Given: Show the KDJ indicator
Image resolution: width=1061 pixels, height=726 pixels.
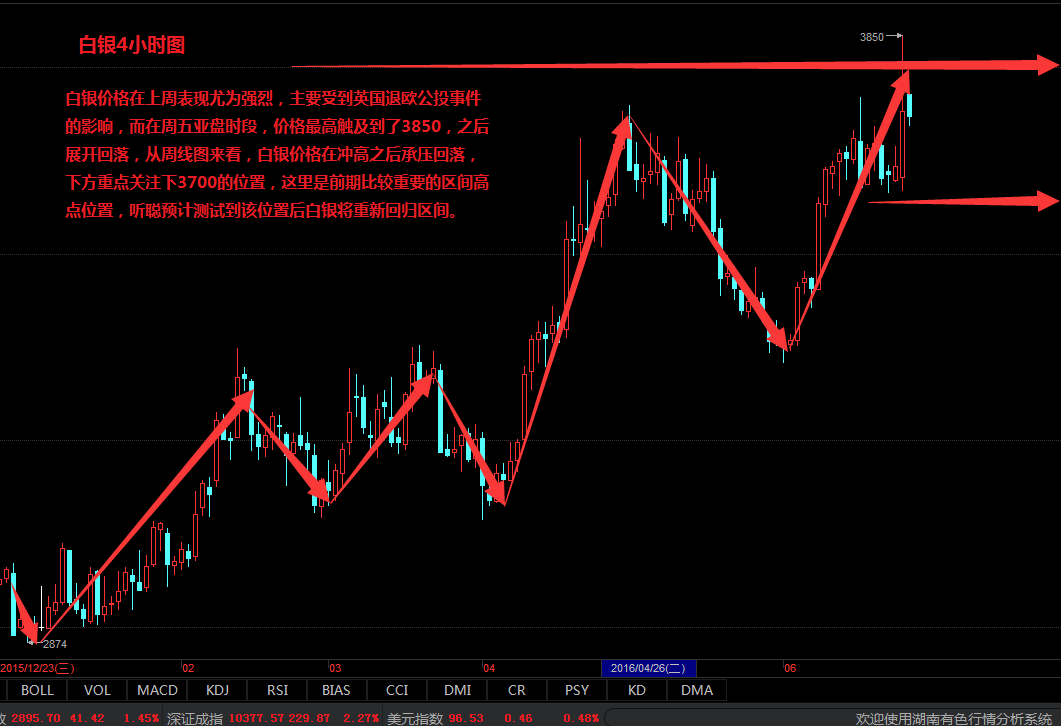Looking at the screenshot, I should tap(217, 690).
